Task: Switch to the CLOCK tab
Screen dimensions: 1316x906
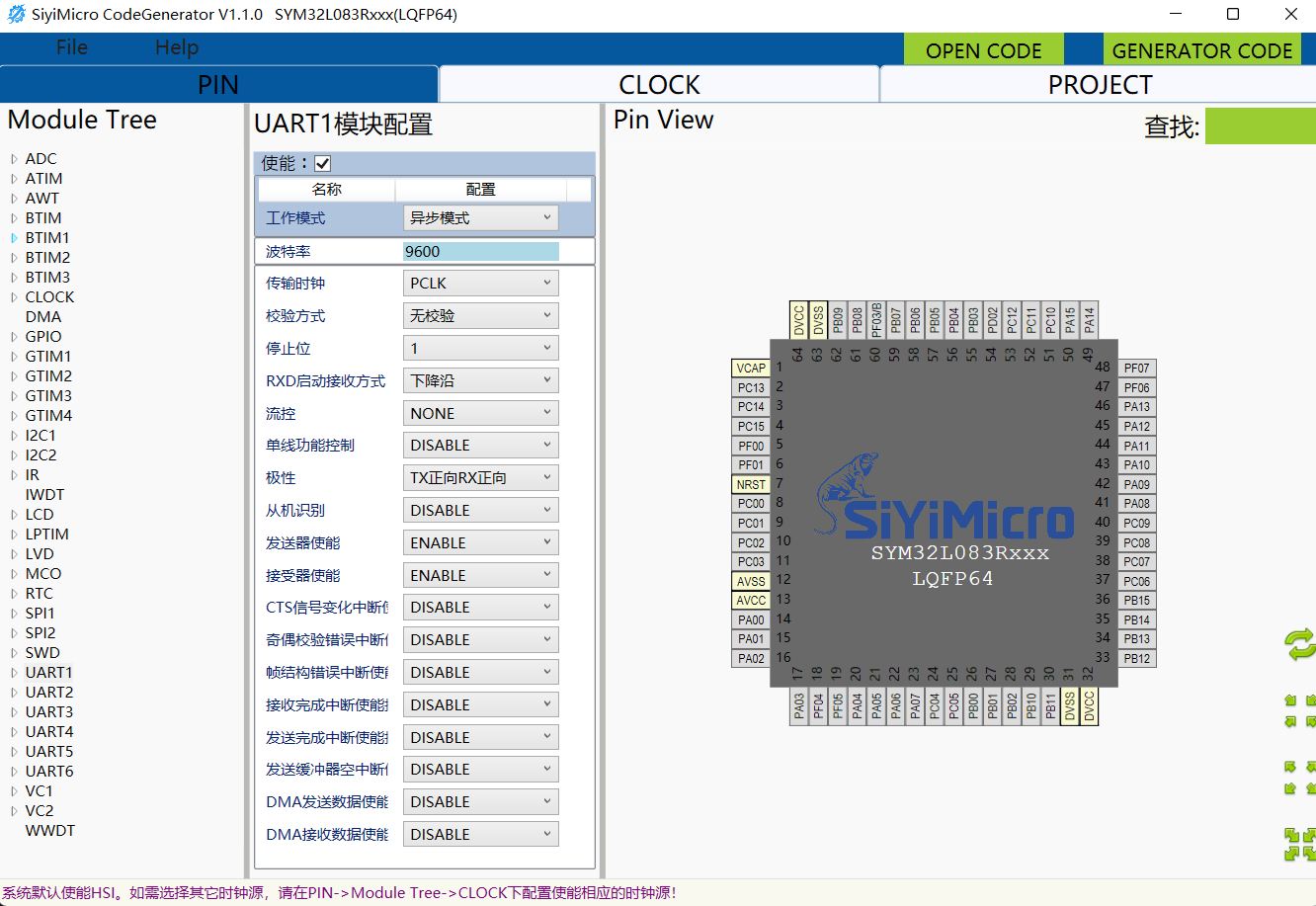Action: click(x=659, y=85)
